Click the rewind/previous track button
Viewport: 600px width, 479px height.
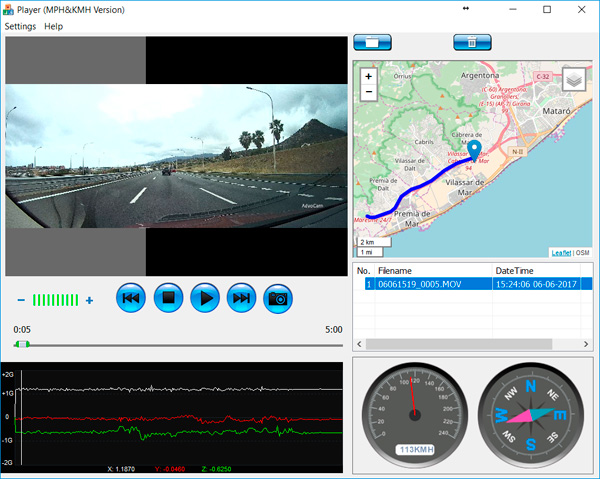click(x=131, y=298)
